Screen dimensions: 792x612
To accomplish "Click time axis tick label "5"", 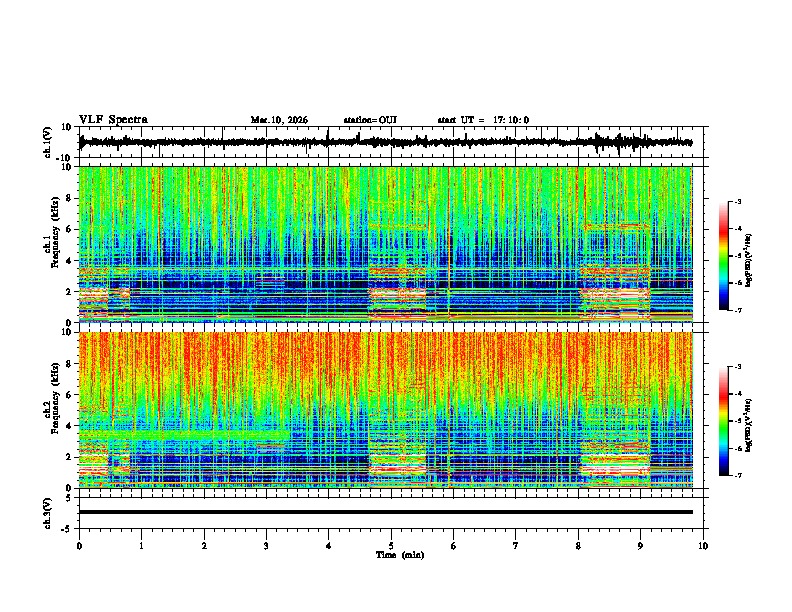I will coord(391,546).
